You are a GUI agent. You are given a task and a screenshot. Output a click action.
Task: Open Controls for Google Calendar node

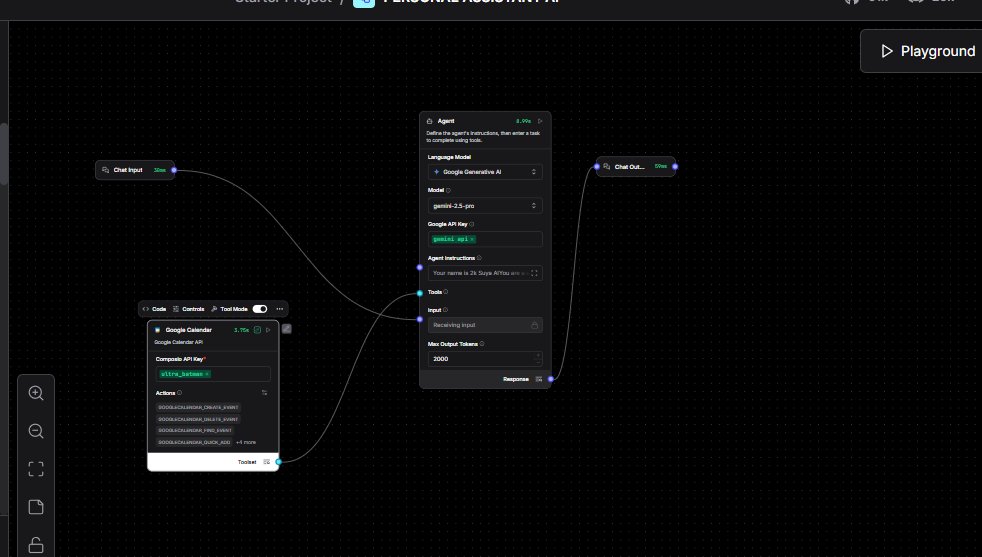click(x=189, y=309)
